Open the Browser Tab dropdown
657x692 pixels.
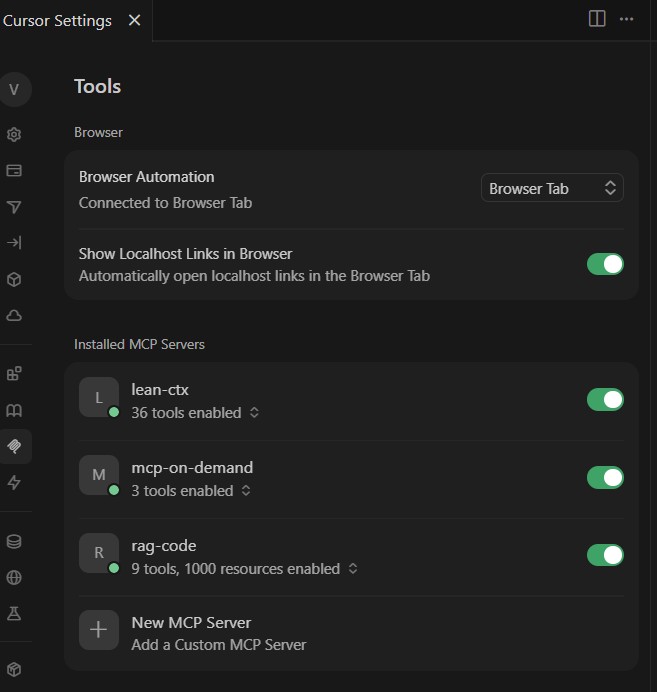coord(552,188)
